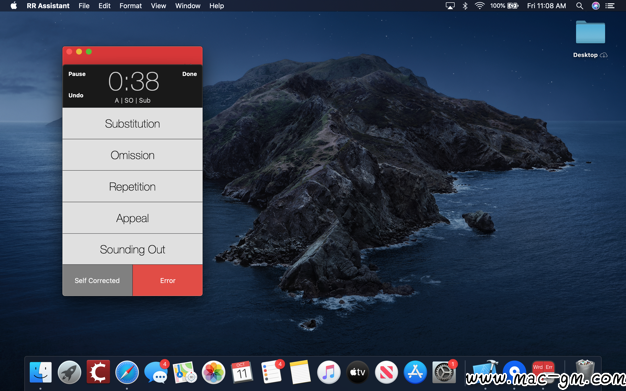Zoom RR Assistant window with green button
Image resolution: width=626 pixels, height=391 pixels.
click(x=89, y=52)
